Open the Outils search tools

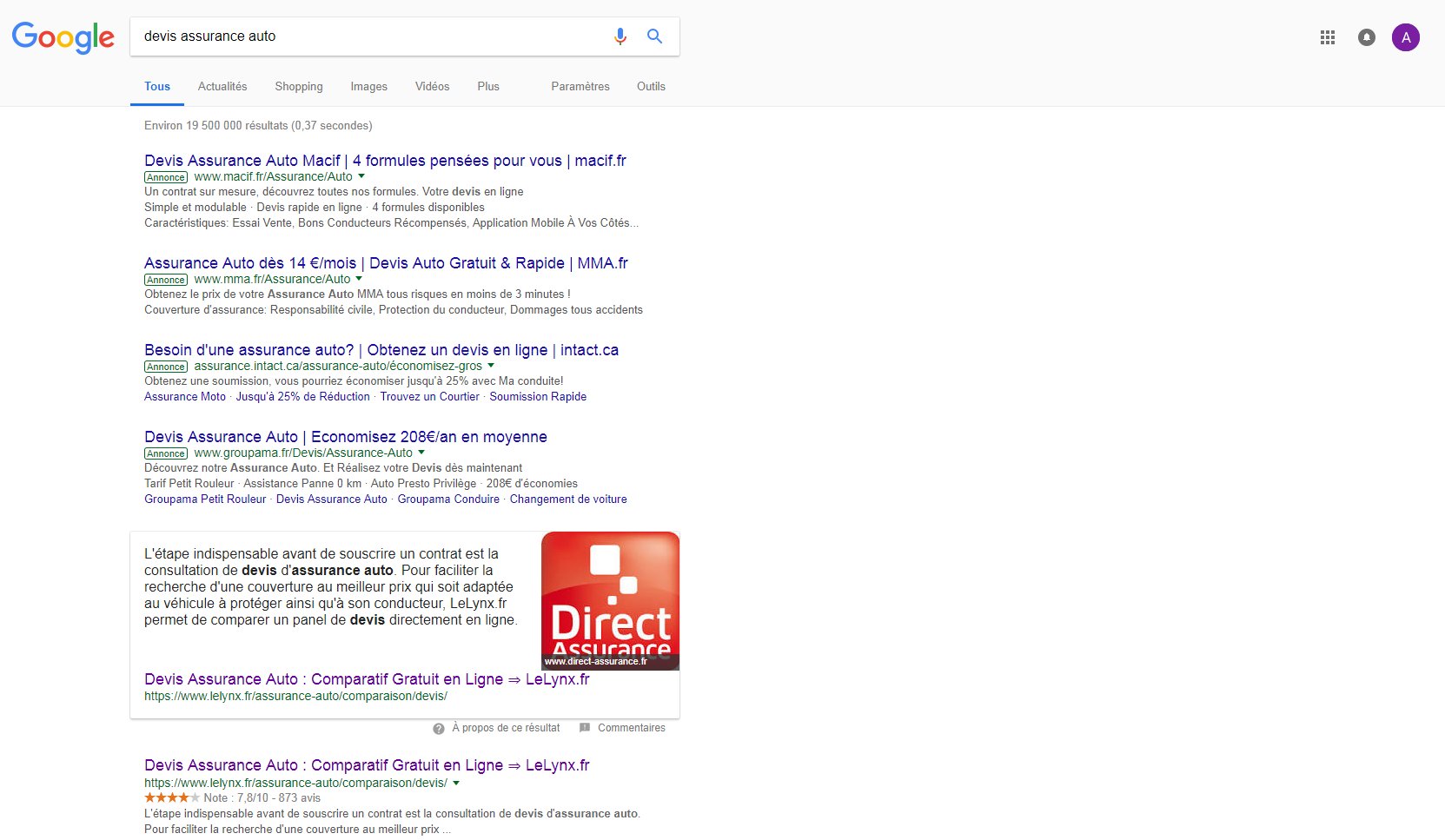(651, 86)
